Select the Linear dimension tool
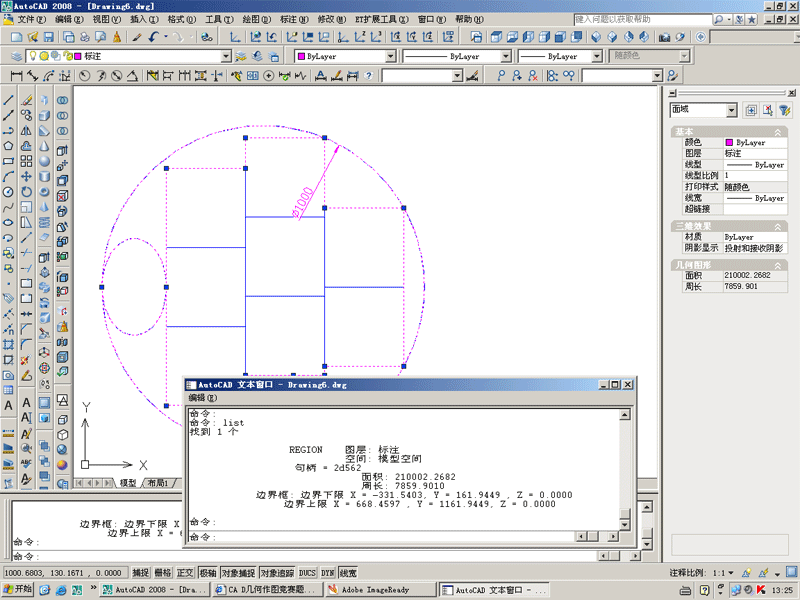 [16, 76]
